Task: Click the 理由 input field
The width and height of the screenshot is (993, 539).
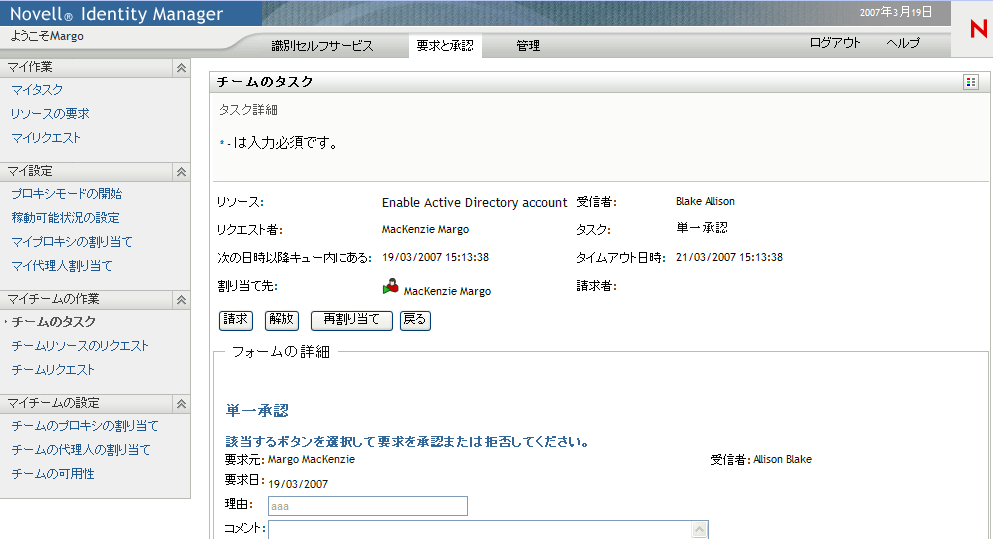Action: (x=368, y=506)
